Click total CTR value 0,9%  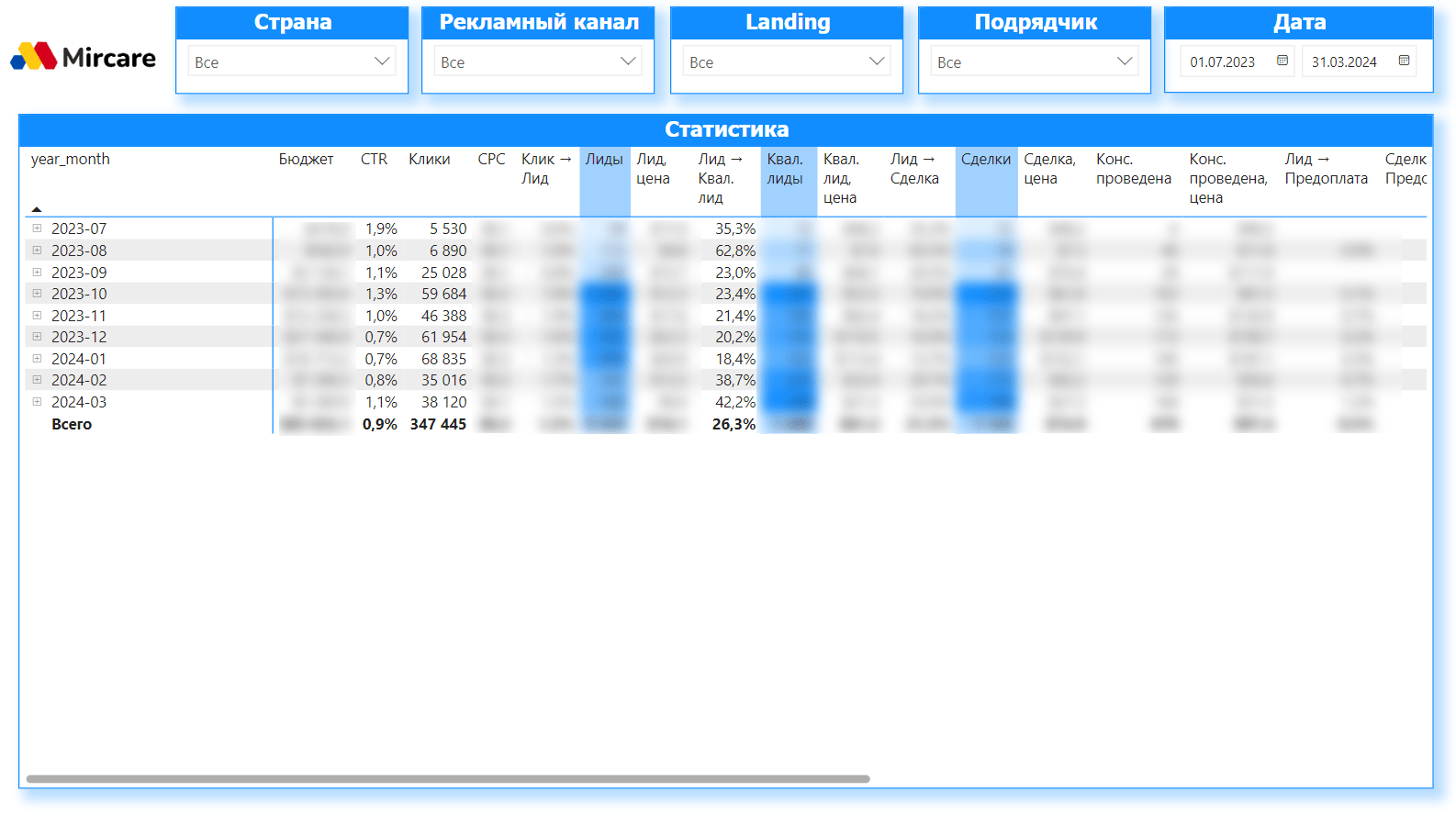point(380,424)
